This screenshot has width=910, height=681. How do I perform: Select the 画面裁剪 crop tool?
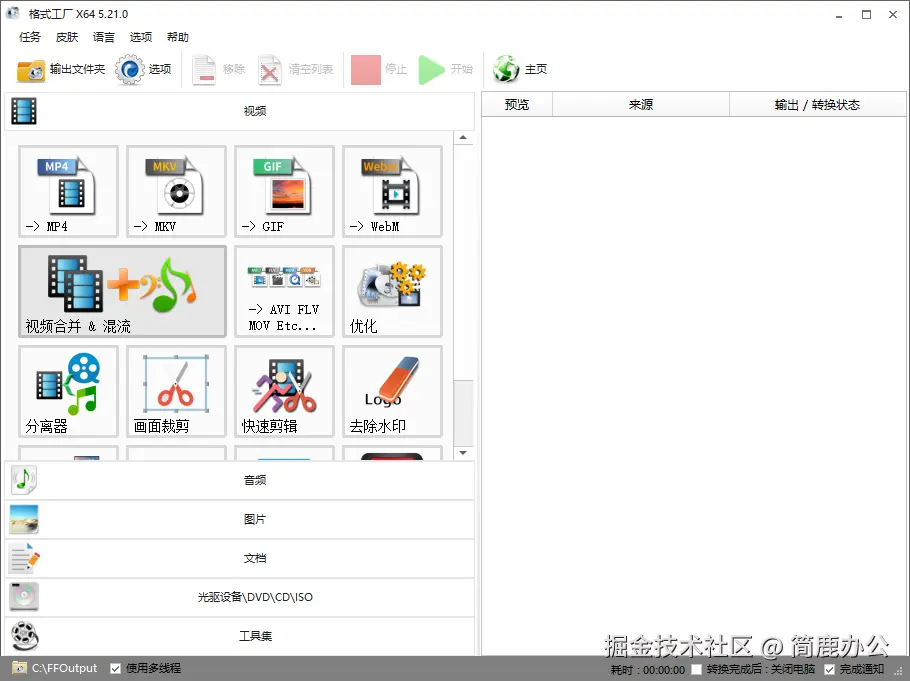click(175, 391)
